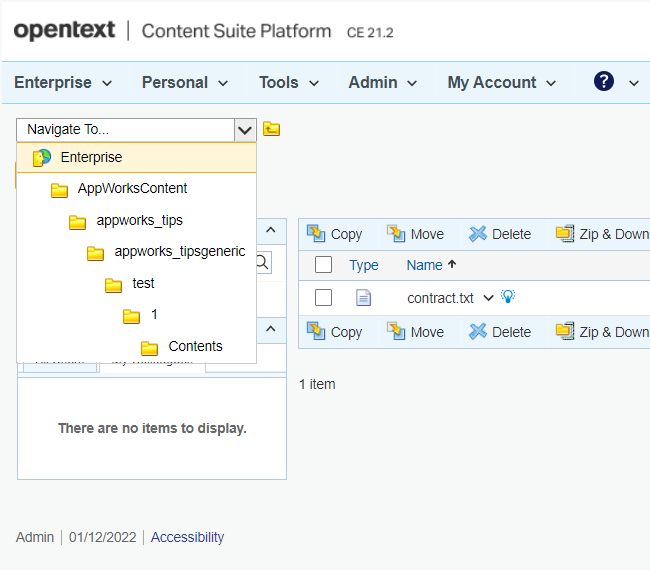
Task: Open the Enterprise menu
Action: (63, 83)
